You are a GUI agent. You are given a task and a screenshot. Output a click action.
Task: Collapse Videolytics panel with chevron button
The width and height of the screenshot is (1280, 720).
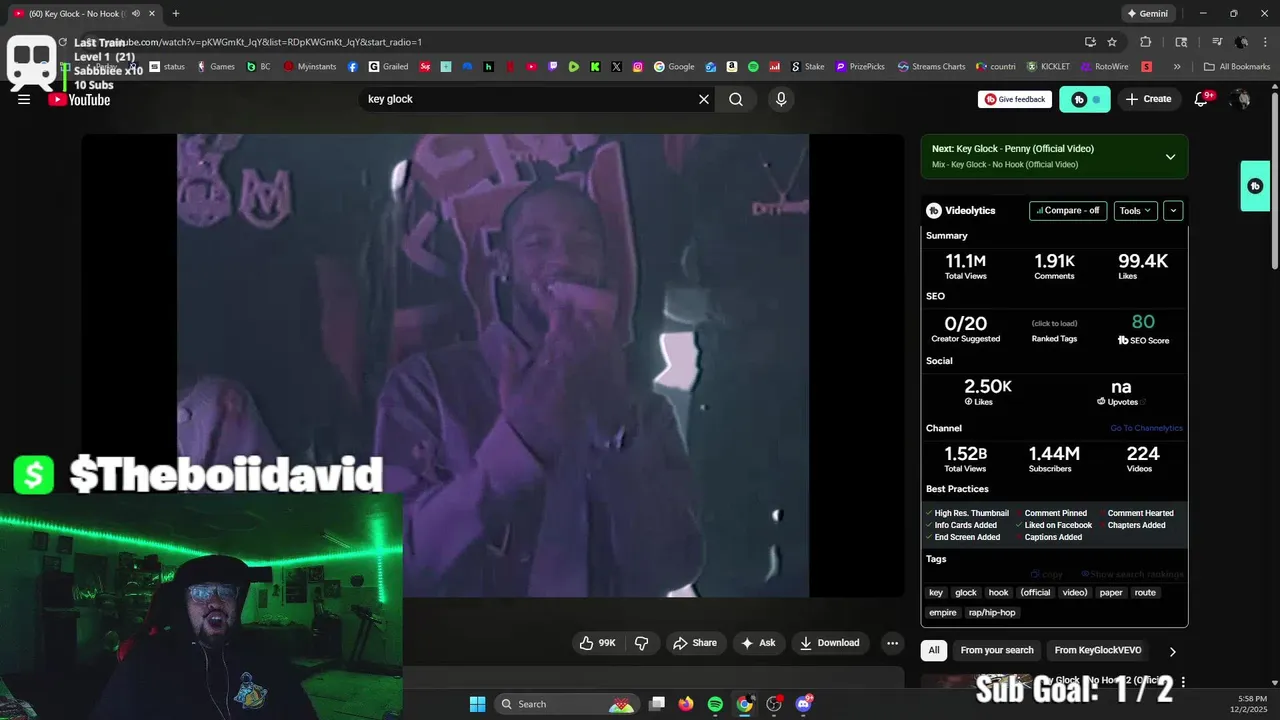click(x=1173, y=211)
